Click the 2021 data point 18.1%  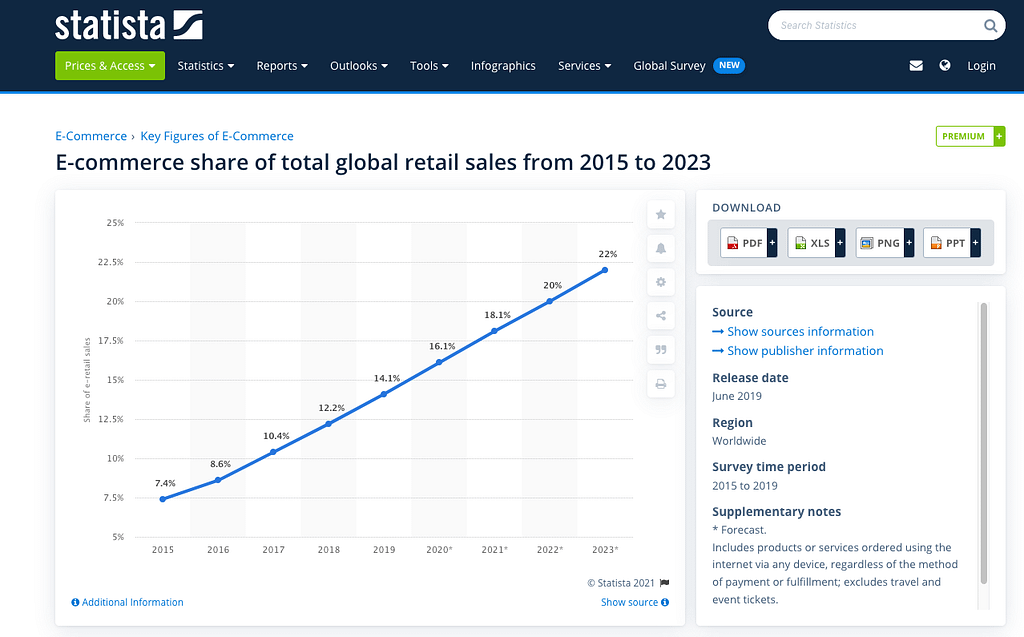pos(494,331)
